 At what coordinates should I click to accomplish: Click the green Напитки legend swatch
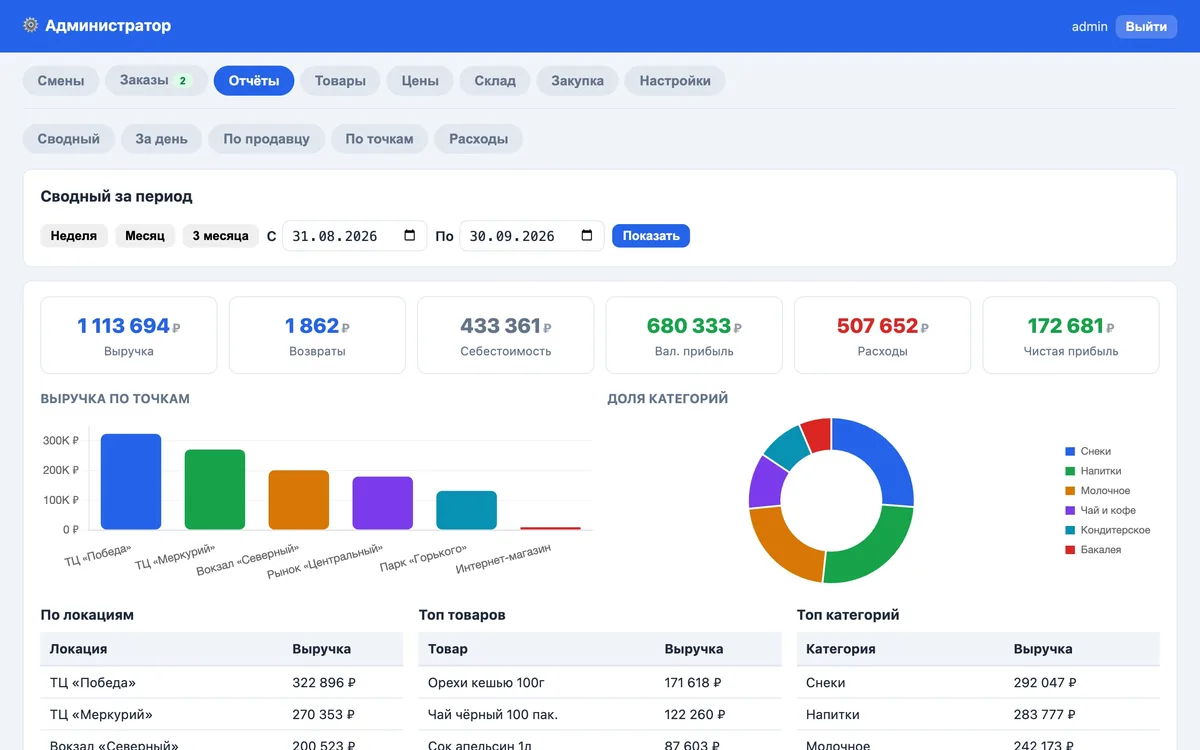(x=1070, y=471)
